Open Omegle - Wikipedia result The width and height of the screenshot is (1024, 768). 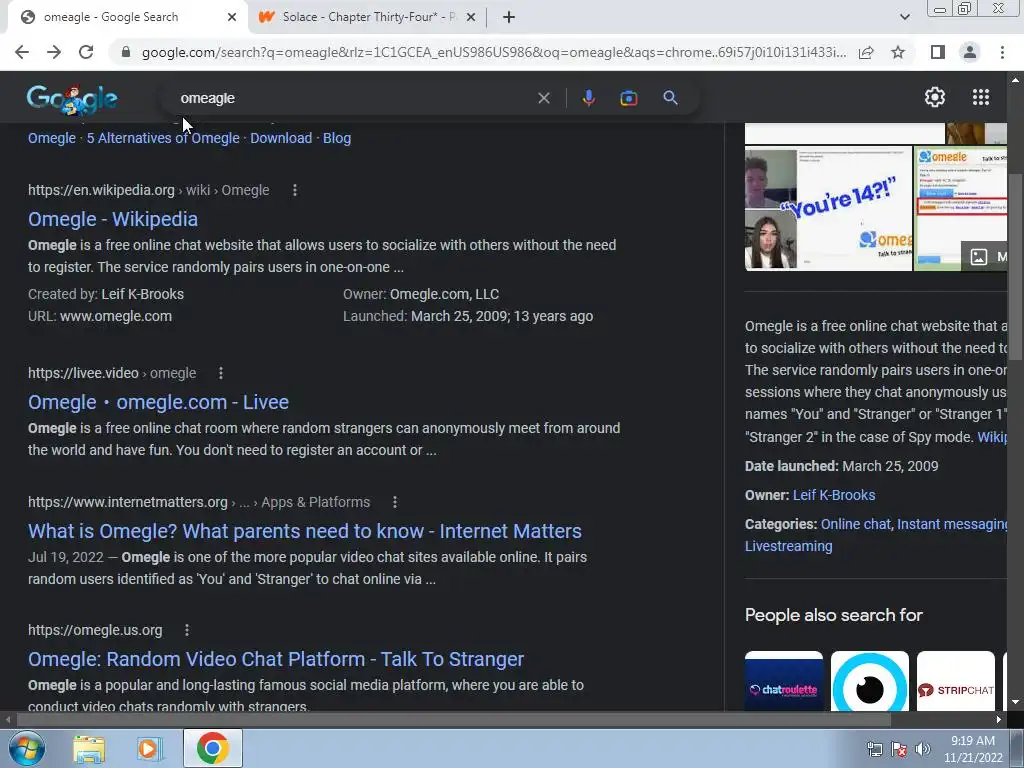point(113,219)
